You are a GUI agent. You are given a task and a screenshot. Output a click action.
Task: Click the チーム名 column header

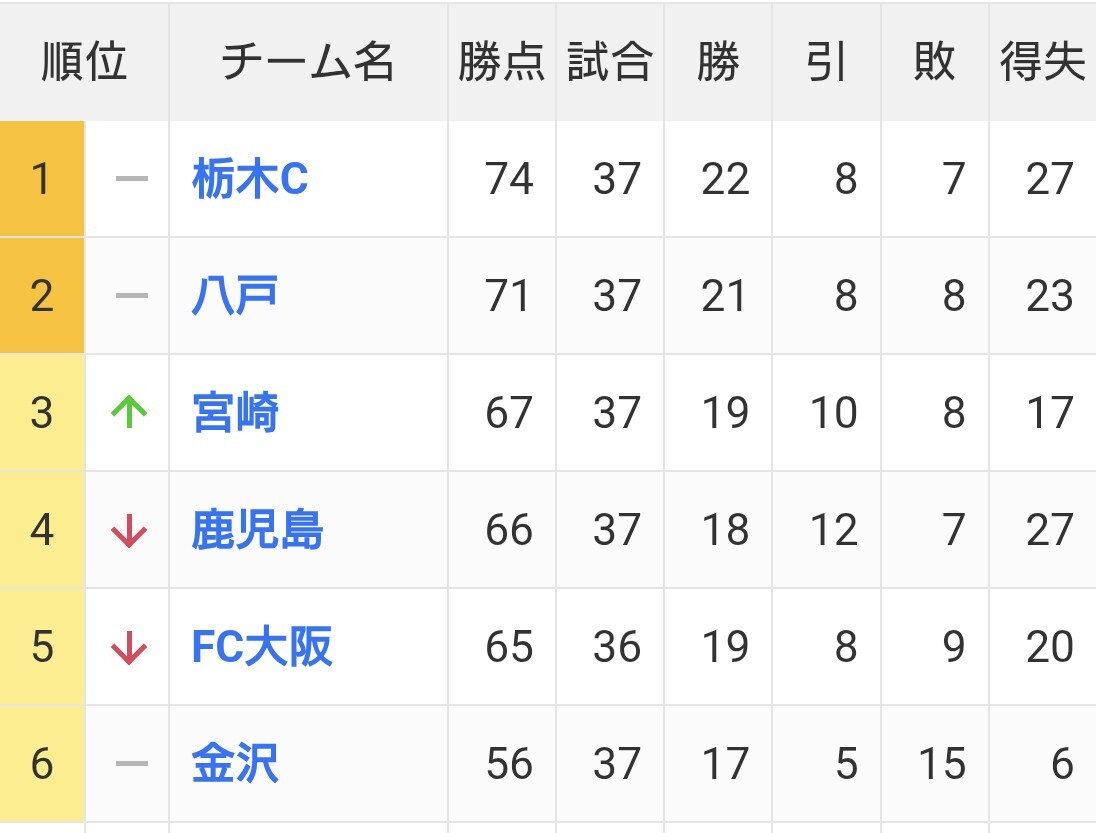click(308, 62)
